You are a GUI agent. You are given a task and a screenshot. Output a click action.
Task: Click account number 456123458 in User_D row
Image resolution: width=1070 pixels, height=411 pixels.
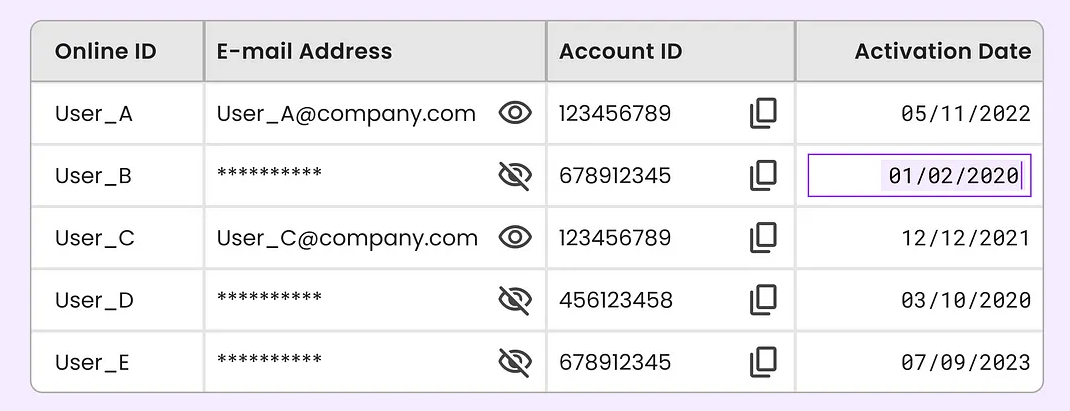(x=616, y=300)
